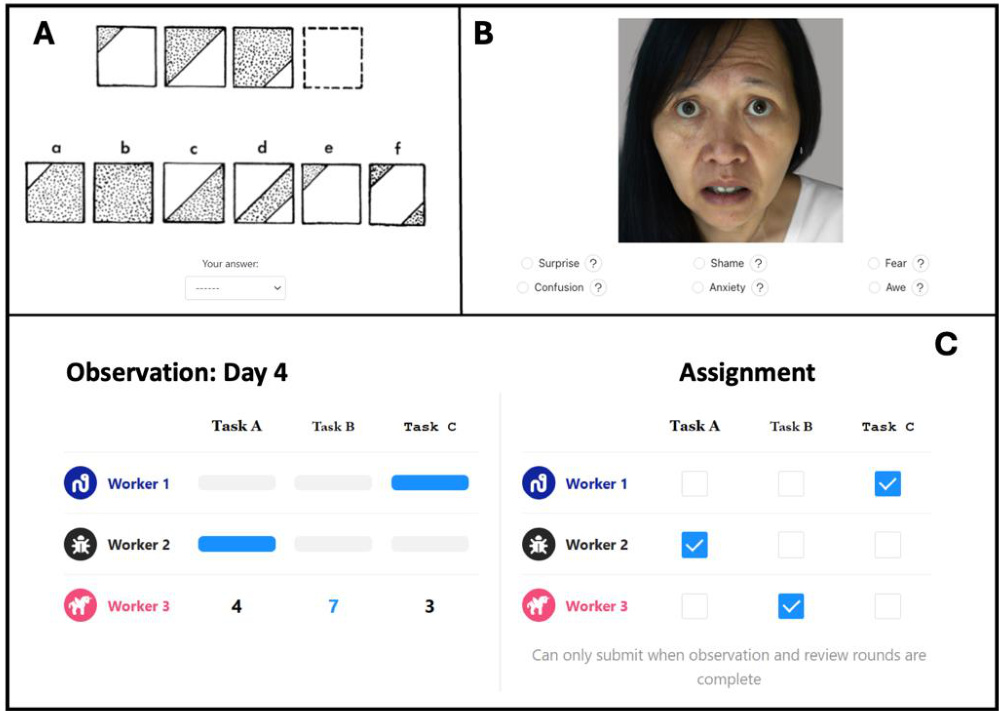The image size is (999, 711).
Task: Click the Task C column header in Observation
Action: 430,427
